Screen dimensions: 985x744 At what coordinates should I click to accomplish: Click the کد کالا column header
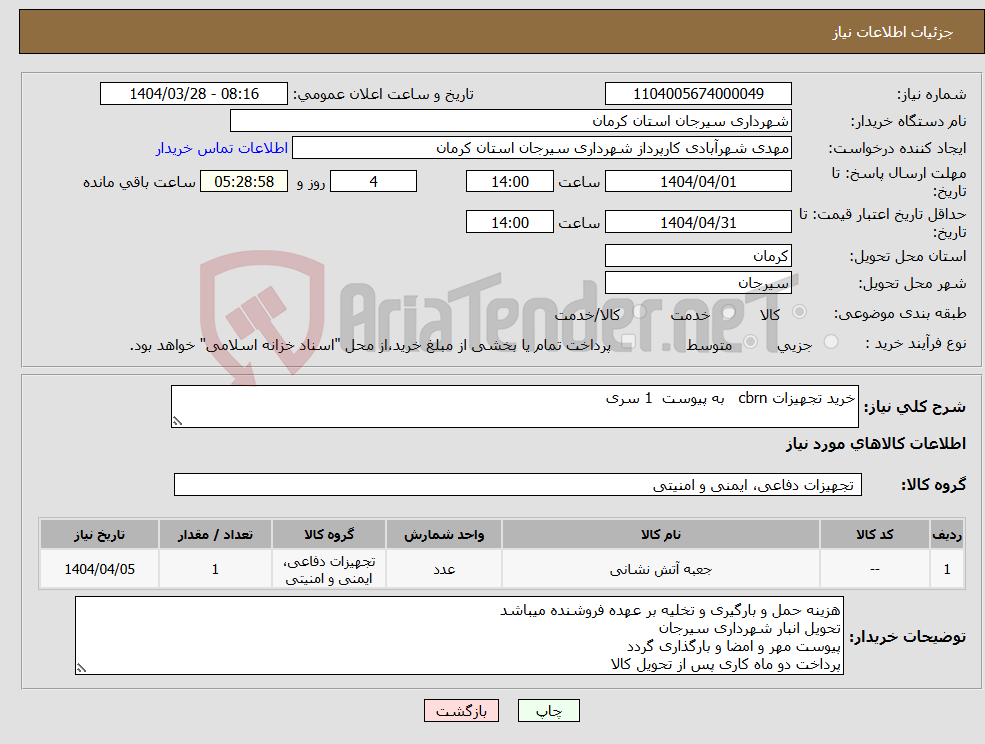click(x=874, y=535)
